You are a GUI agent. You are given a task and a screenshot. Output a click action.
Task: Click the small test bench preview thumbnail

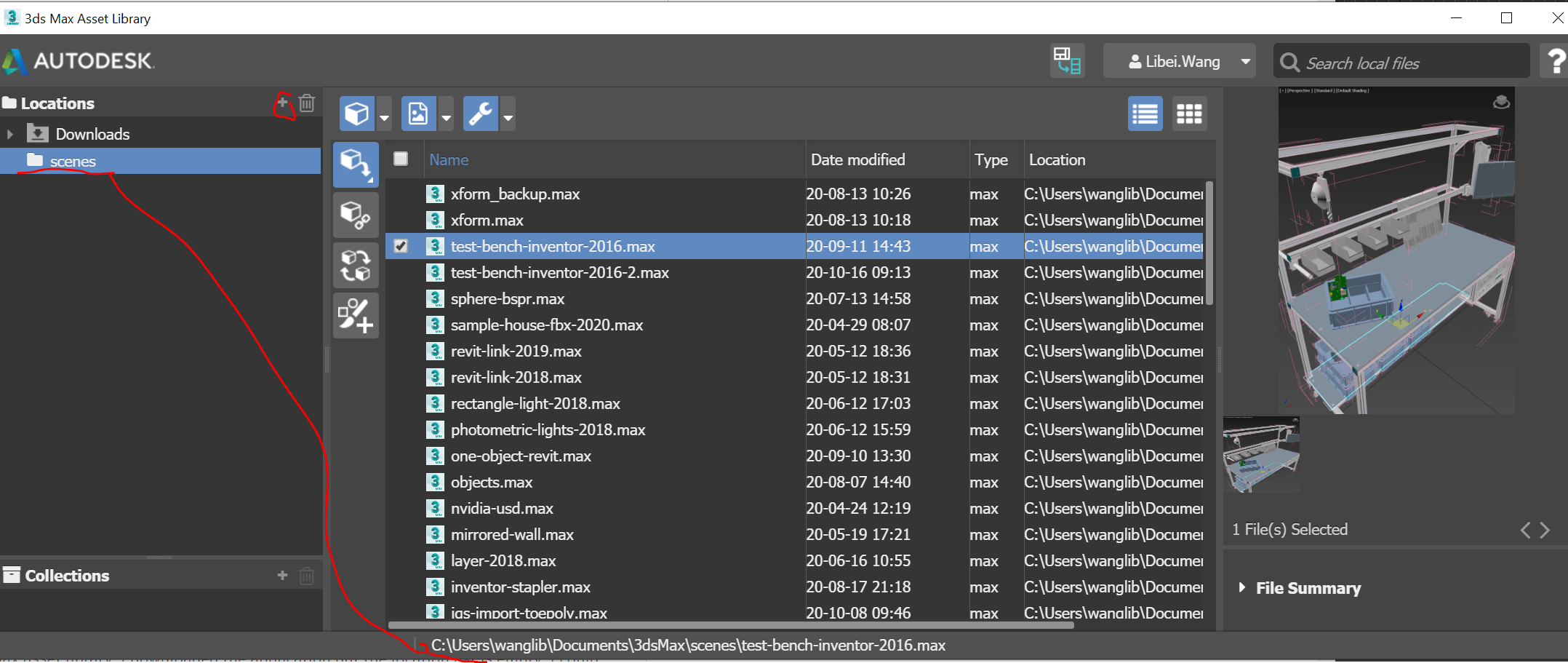[1261, 455]
